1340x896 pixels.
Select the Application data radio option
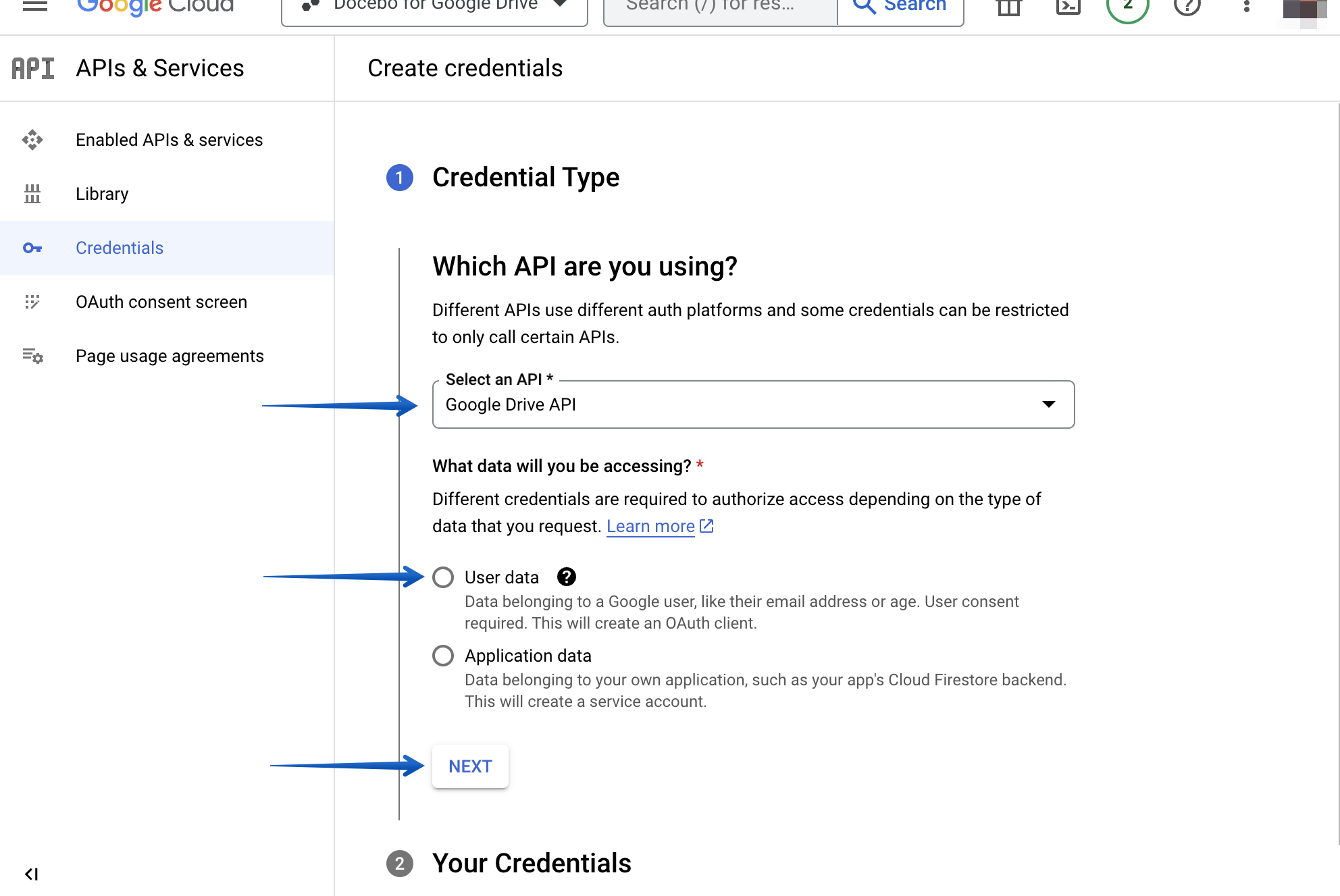click(444, 655)
